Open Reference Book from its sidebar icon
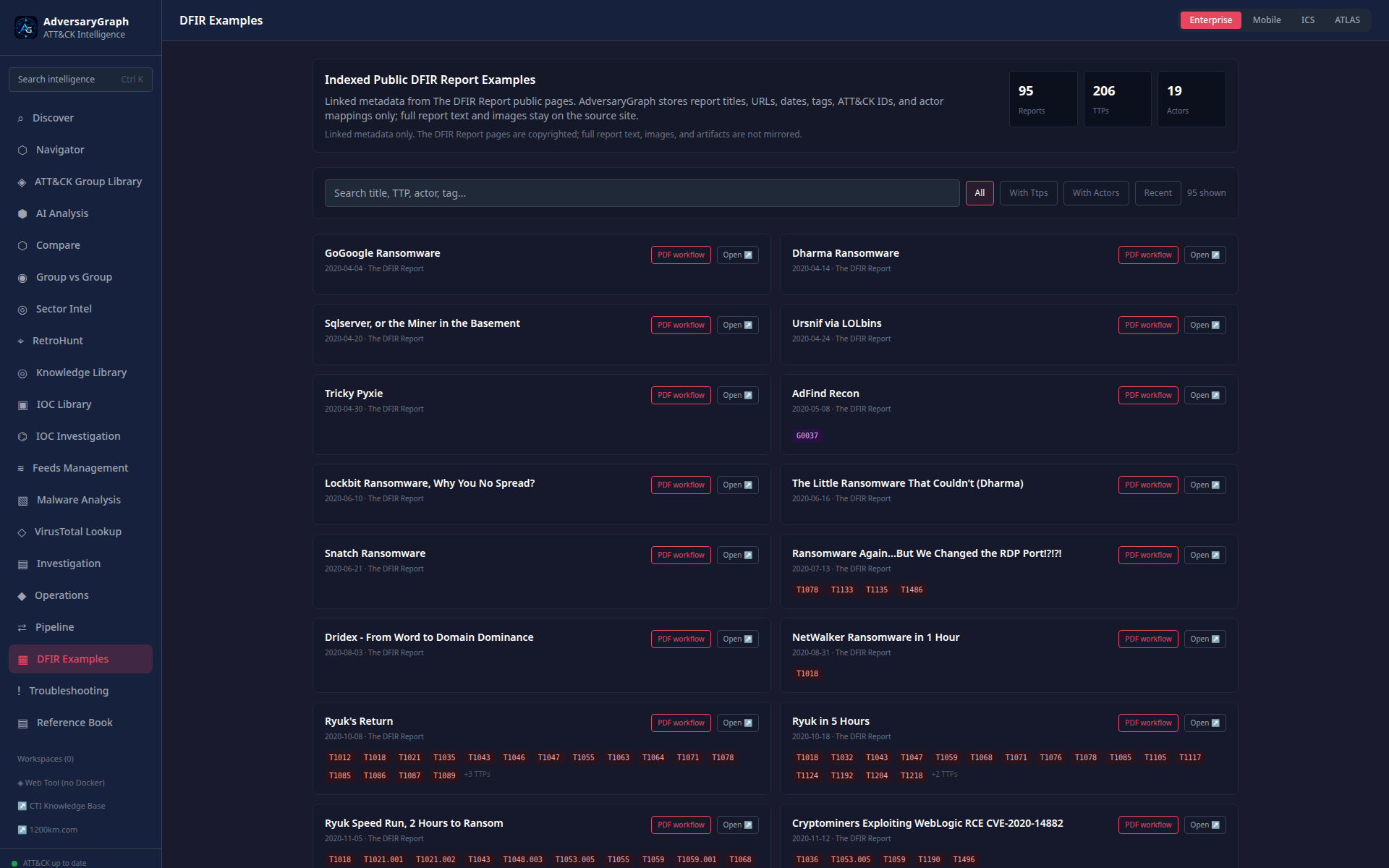1389x868 pixels. click(22, 723)
